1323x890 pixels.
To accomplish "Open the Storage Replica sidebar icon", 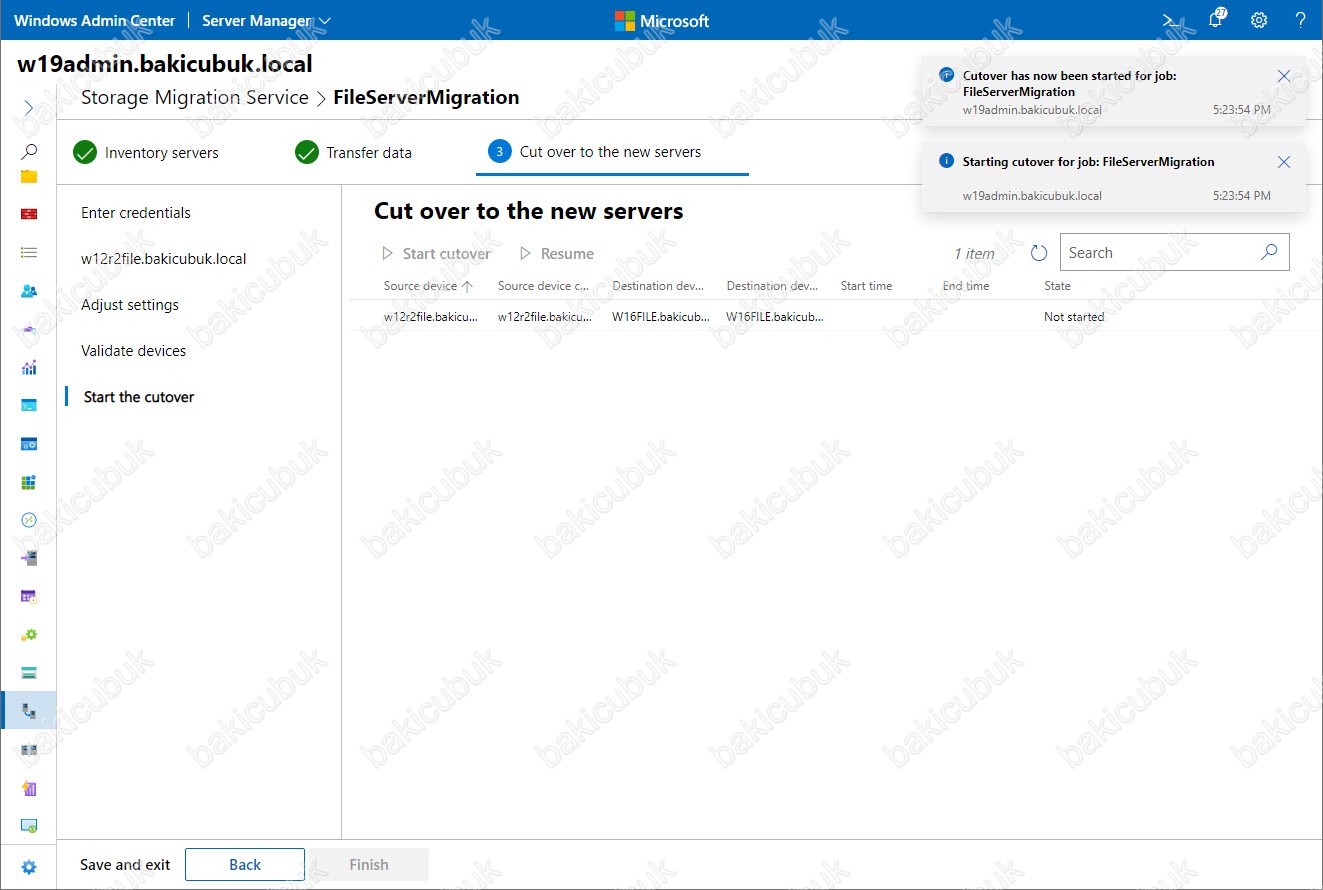I will (28, 749).
